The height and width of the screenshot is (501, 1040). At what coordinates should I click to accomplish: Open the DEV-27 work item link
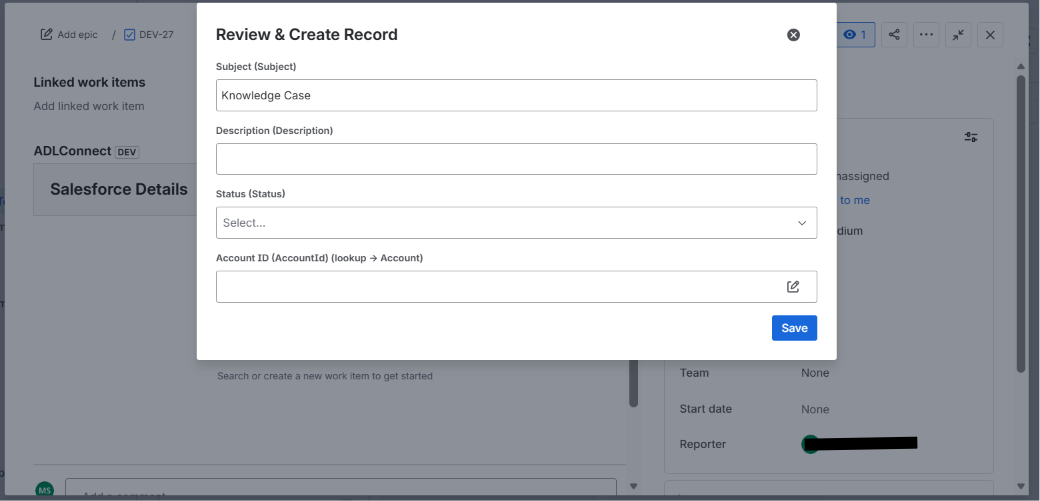[149, 35]
